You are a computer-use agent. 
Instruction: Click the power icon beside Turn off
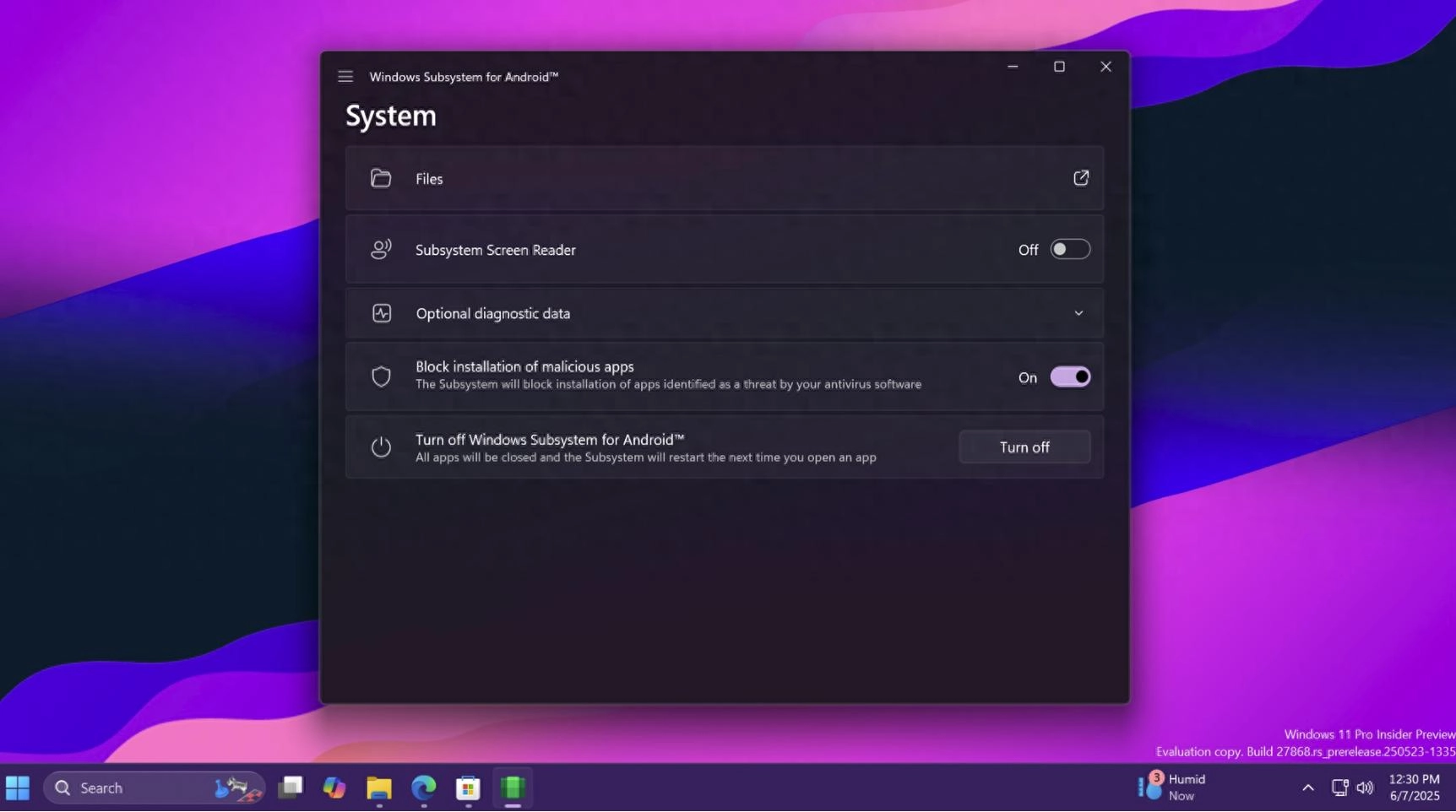click(381, 447)
